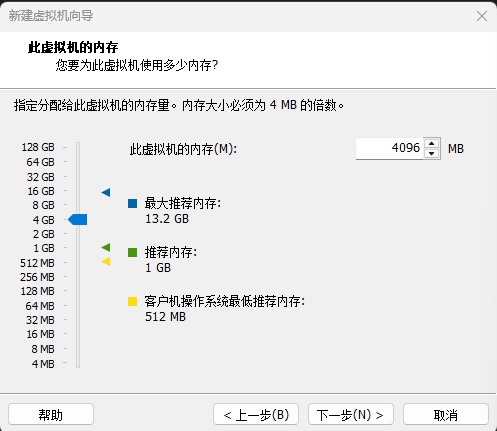Click the blue memory slider handle

pos(78,220)
